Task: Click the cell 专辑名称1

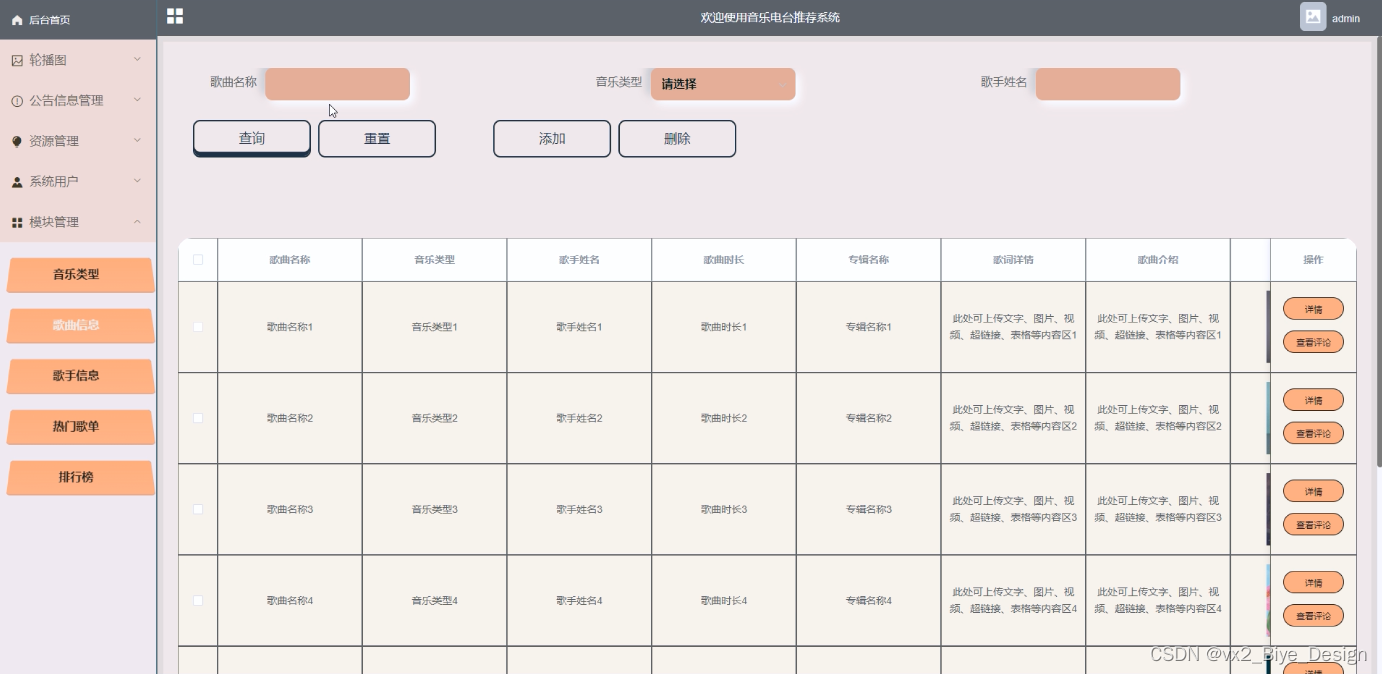Action: click(x=868, y=327)
